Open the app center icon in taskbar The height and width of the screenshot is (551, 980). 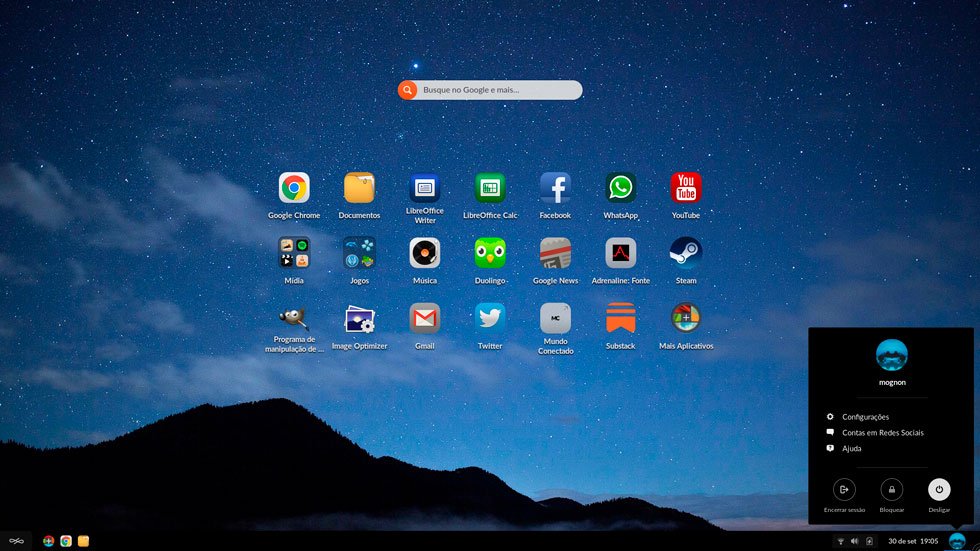tap(48, 541)
